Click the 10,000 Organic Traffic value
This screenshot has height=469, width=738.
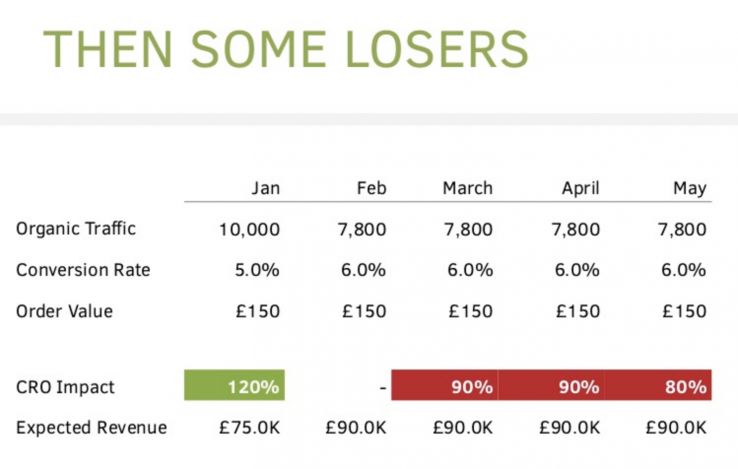249,229
